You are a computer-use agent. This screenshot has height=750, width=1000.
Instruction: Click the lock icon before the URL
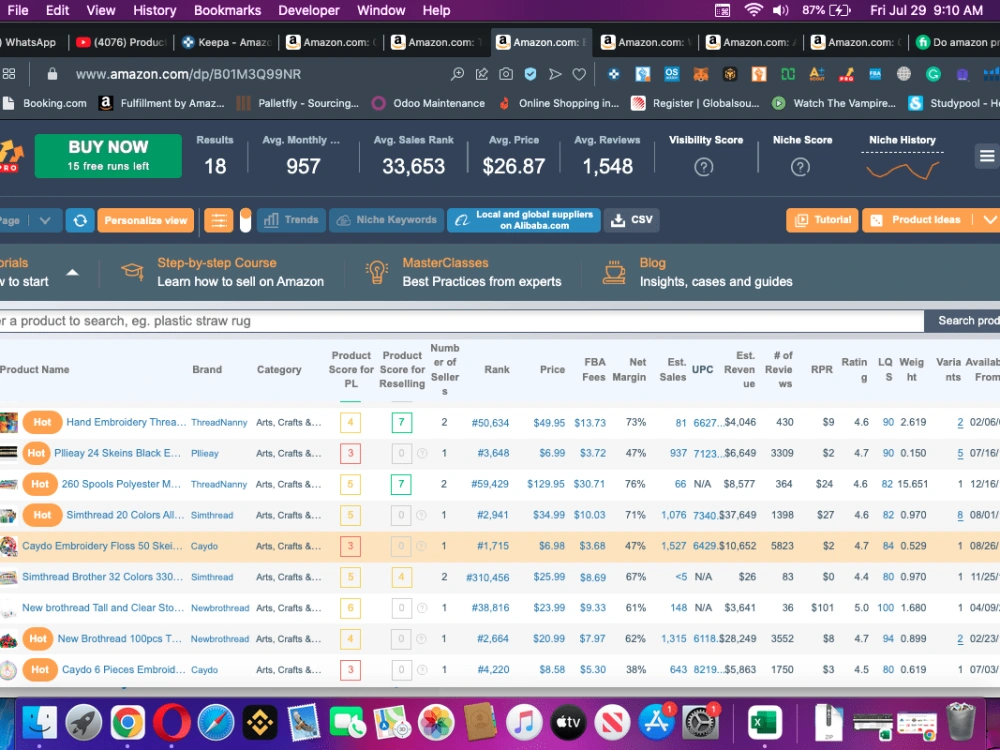(x=52, y=74)
